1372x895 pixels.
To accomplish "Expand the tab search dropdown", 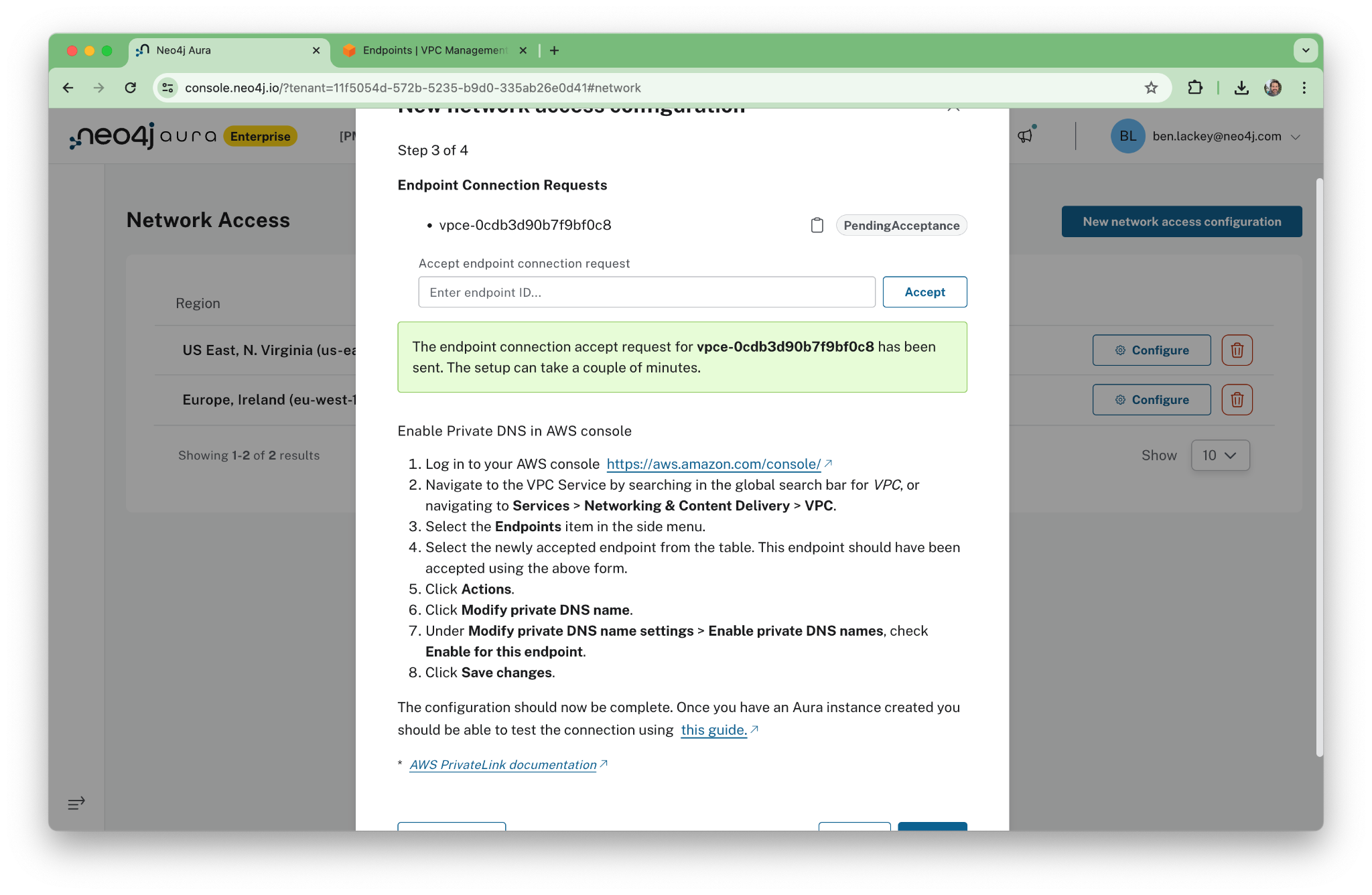I will tap(1305, 50).
